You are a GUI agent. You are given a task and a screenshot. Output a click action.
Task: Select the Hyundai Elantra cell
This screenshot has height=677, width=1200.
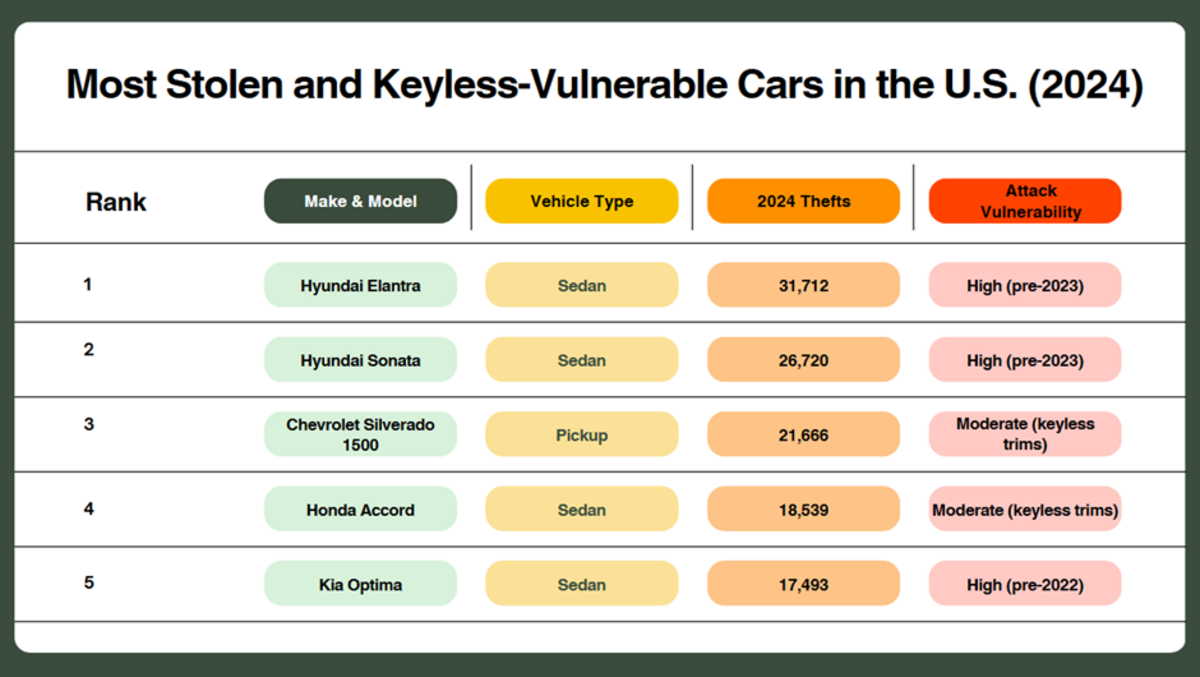coord(360,285)
